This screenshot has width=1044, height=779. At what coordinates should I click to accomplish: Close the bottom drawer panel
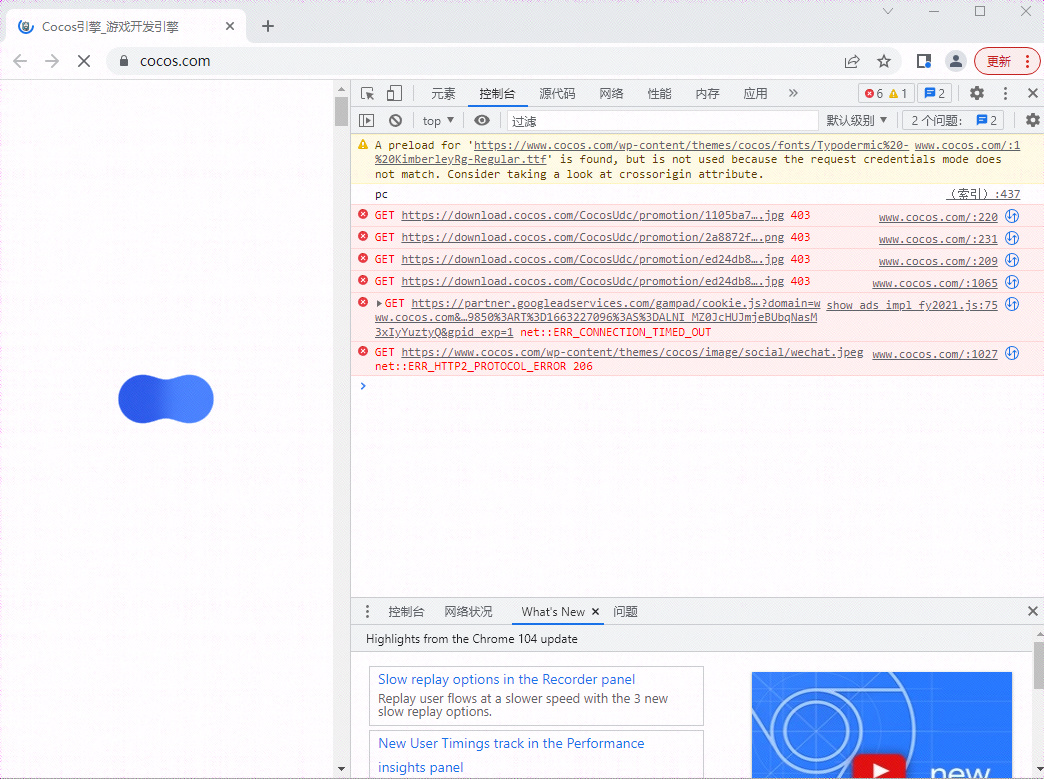coord(1033,611)
